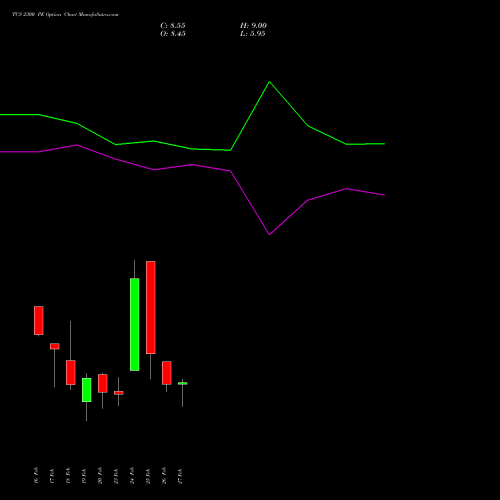
Task: Click the '18 Feb' date axis label
Action: tap(68, 475)
